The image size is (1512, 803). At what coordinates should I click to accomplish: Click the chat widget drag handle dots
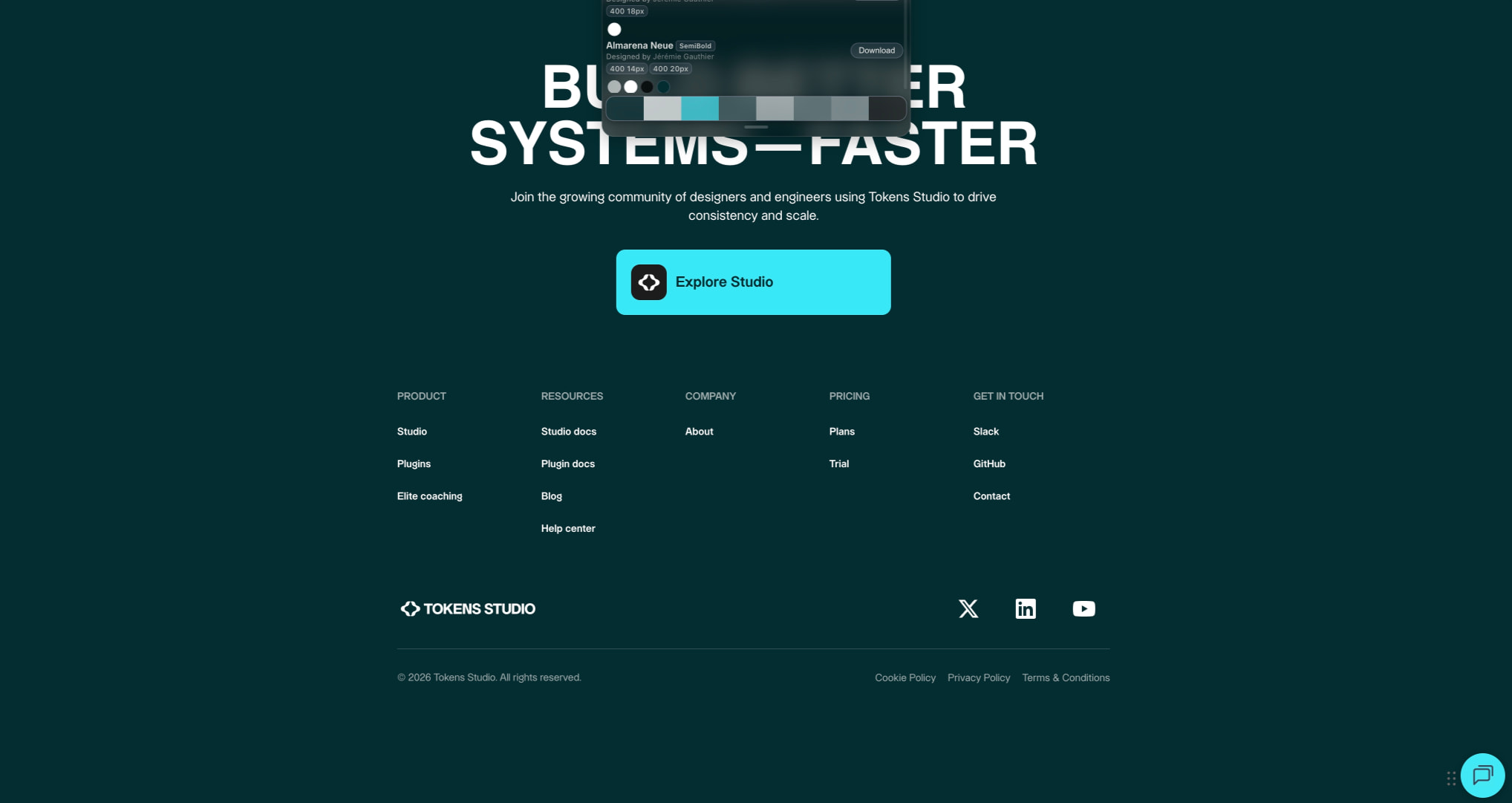pyautogui.click(x=1451, y=778)
